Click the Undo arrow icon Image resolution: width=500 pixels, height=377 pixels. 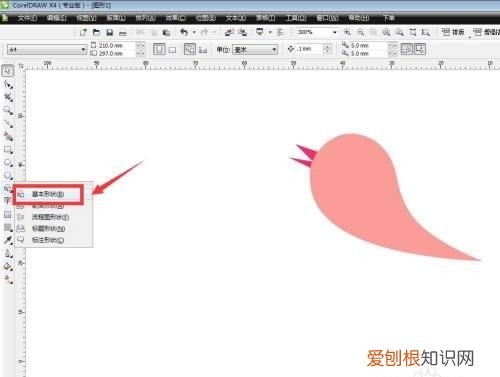click(184, 32)
